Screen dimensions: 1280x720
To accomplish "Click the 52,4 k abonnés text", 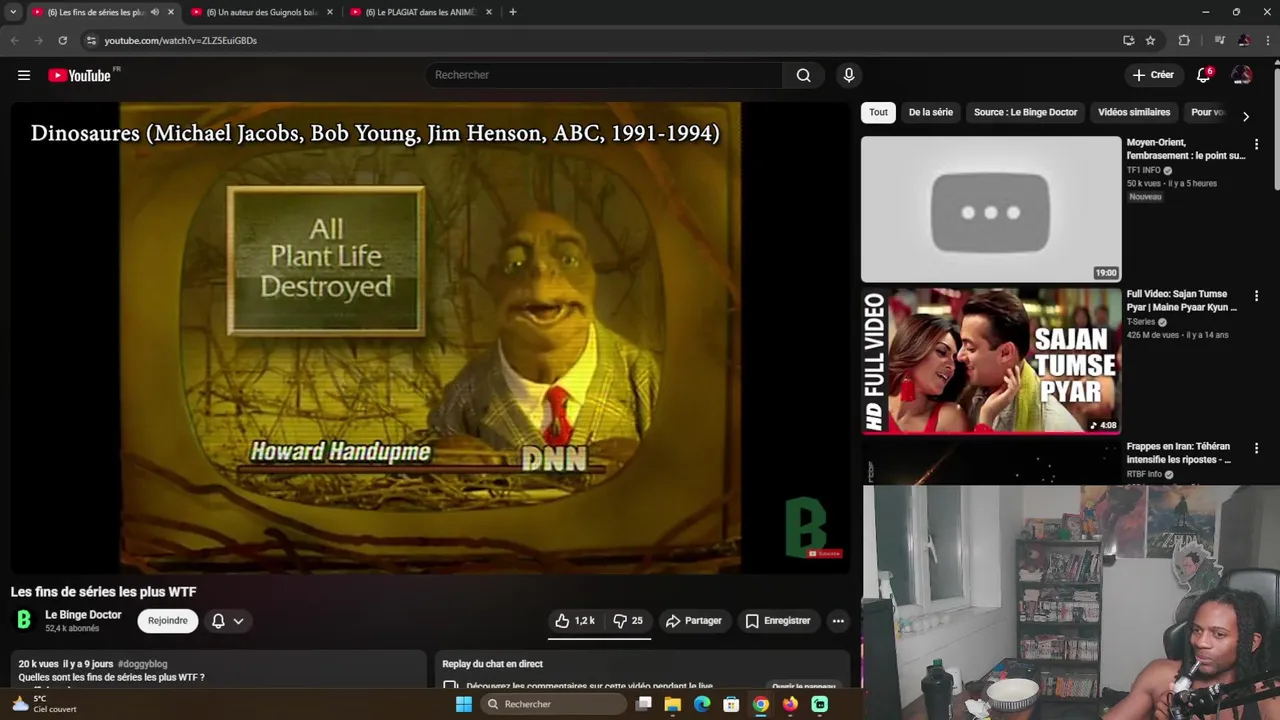I will pyautogui.click(x=72, y=629).
